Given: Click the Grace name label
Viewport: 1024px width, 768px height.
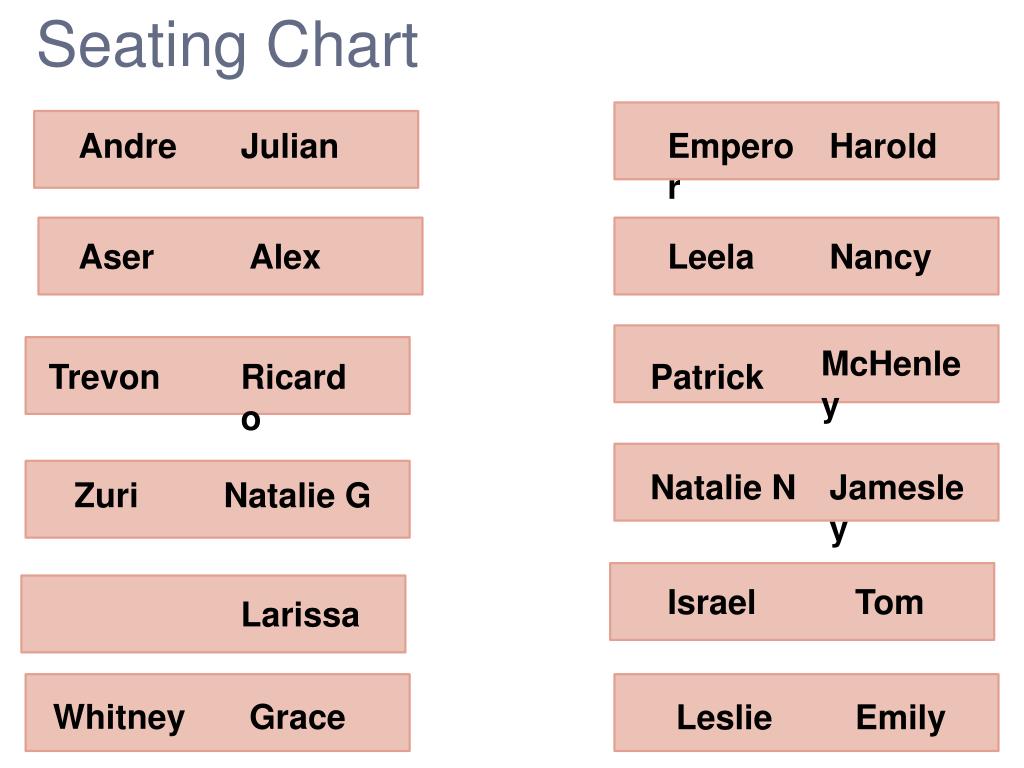Looking at the screenshot, I should point(298,717).
